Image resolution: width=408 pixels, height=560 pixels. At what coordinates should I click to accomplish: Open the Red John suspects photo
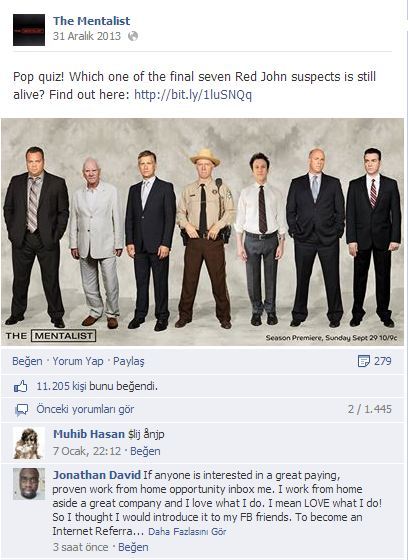(203, 231)
